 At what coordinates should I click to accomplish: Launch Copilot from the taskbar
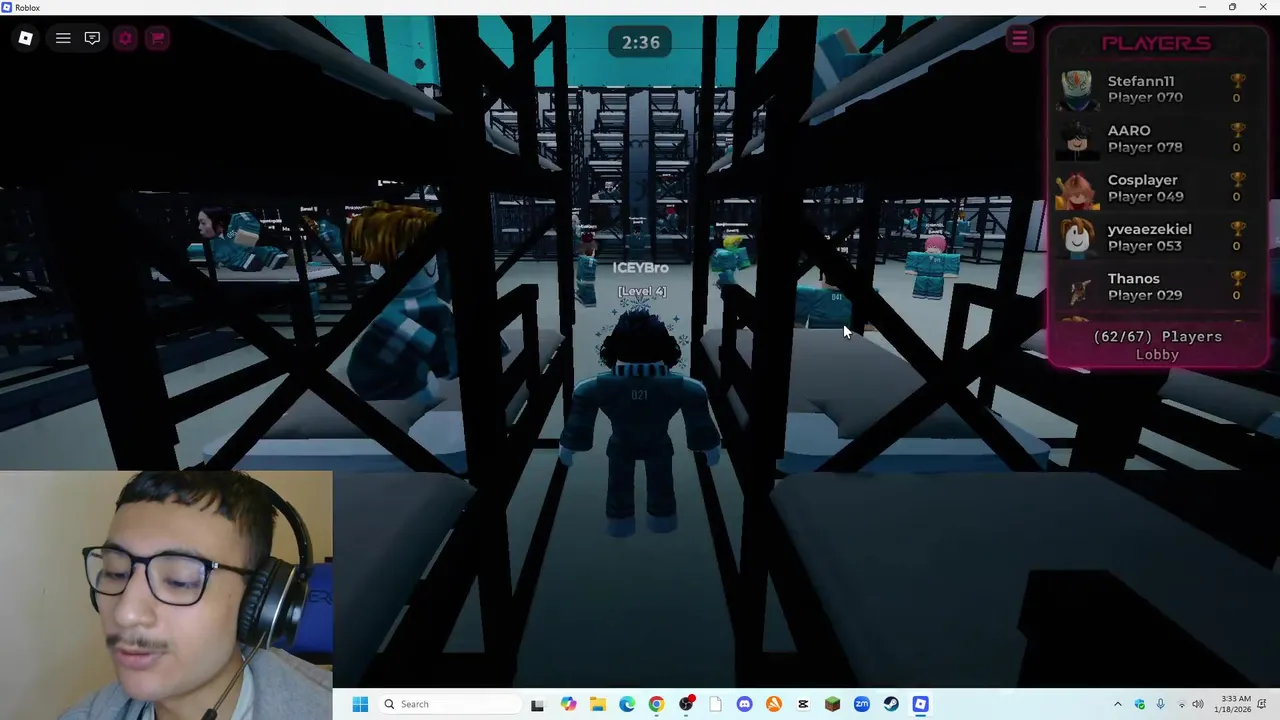point(568,704)
